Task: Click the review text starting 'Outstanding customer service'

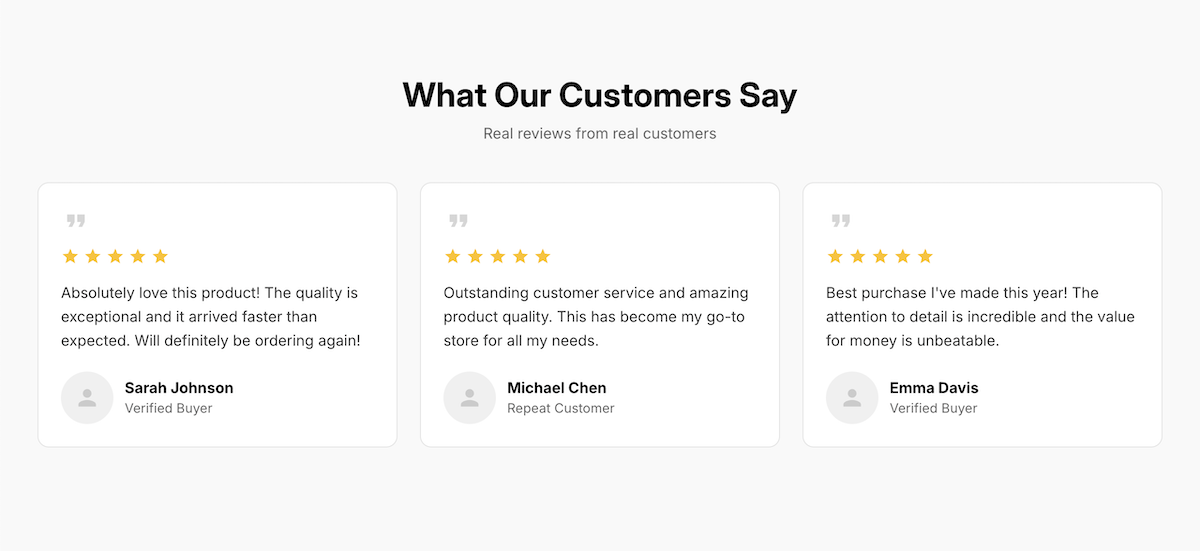Action: (x=596, y=317)
